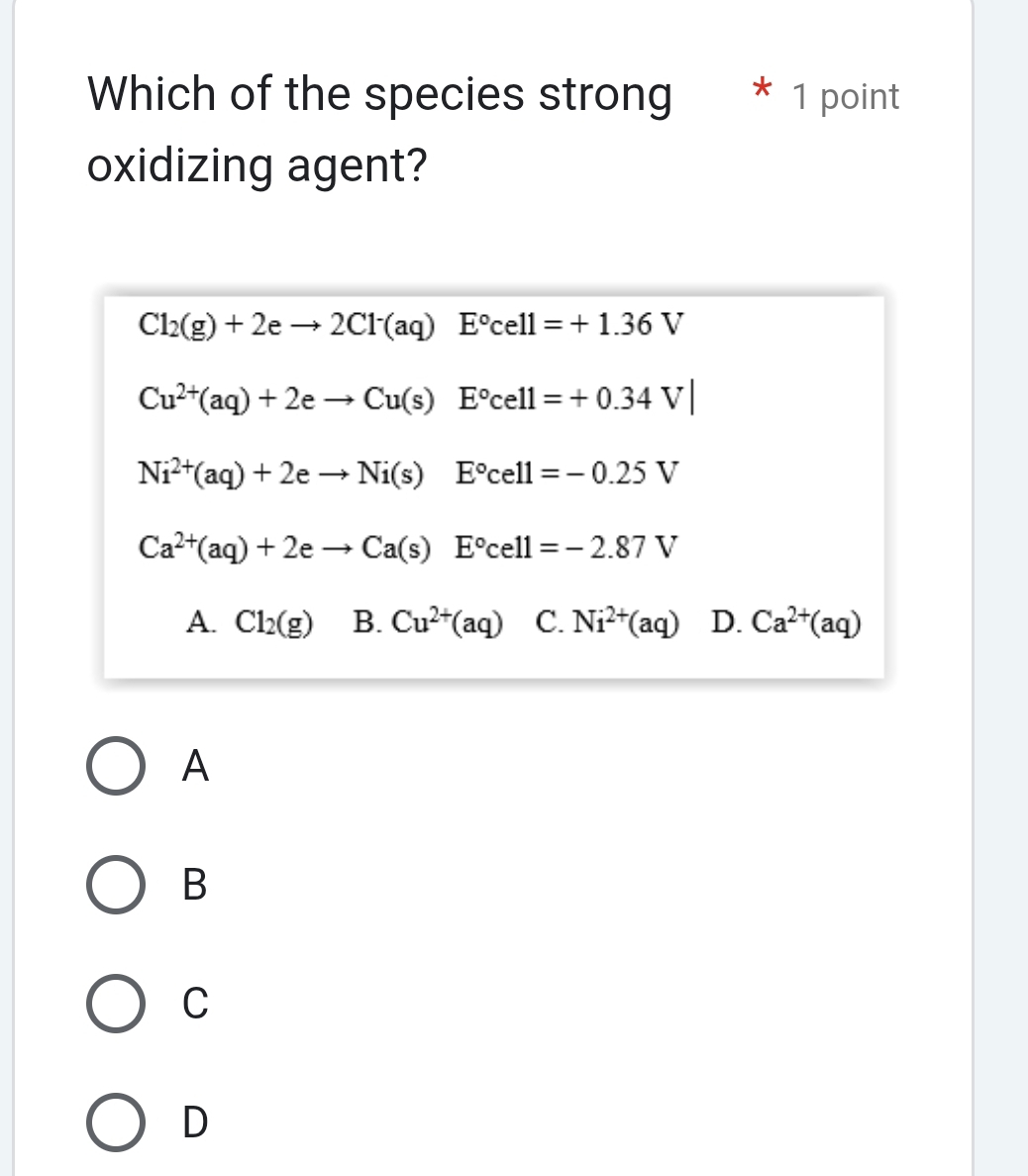Screen dimensions: 1028x1176
Task: Click "D. Ca2+(aq)" choice inside the image
Action: click(x=786, y=623)
